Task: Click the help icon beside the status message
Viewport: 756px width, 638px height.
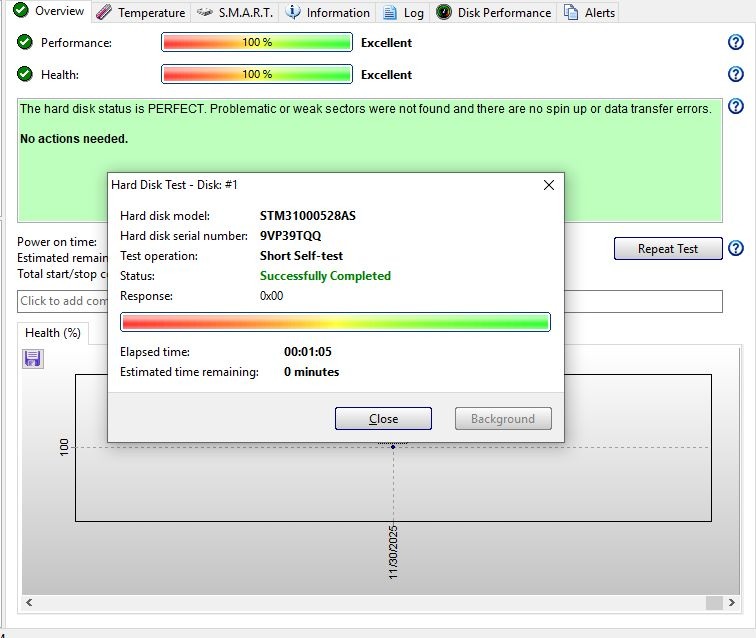Action: 736,107
